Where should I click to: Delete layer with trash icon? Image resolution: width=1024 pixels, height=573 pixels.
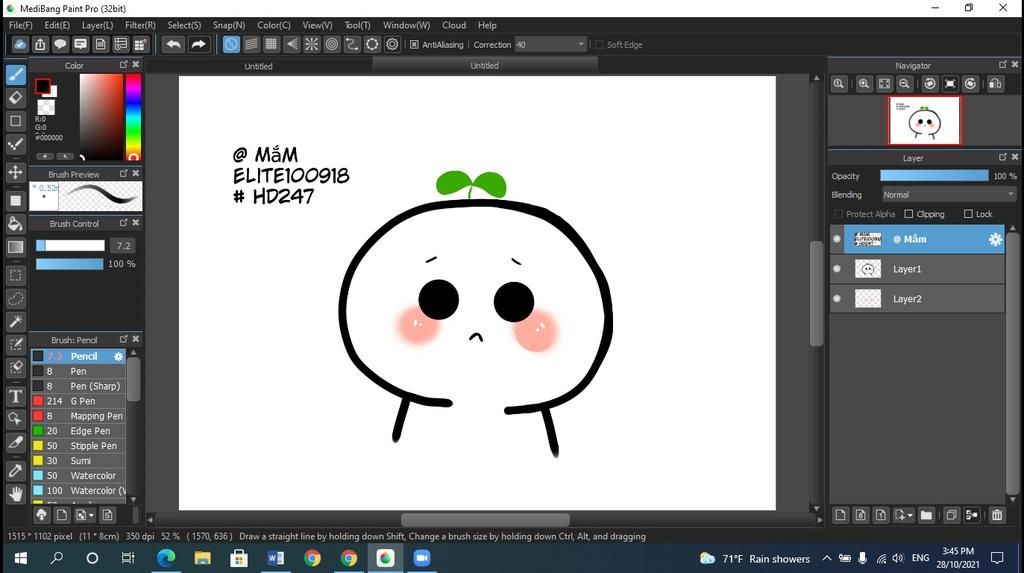tap(997, 515)
